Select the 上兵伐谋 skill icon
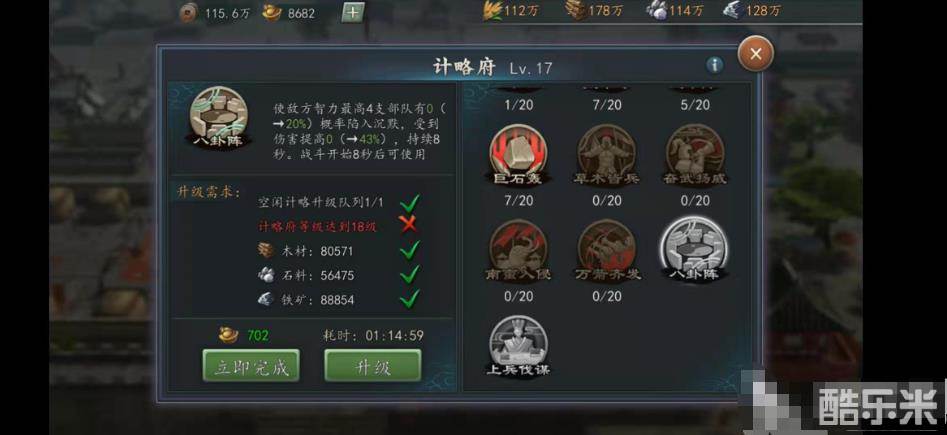 coord(518,346)
